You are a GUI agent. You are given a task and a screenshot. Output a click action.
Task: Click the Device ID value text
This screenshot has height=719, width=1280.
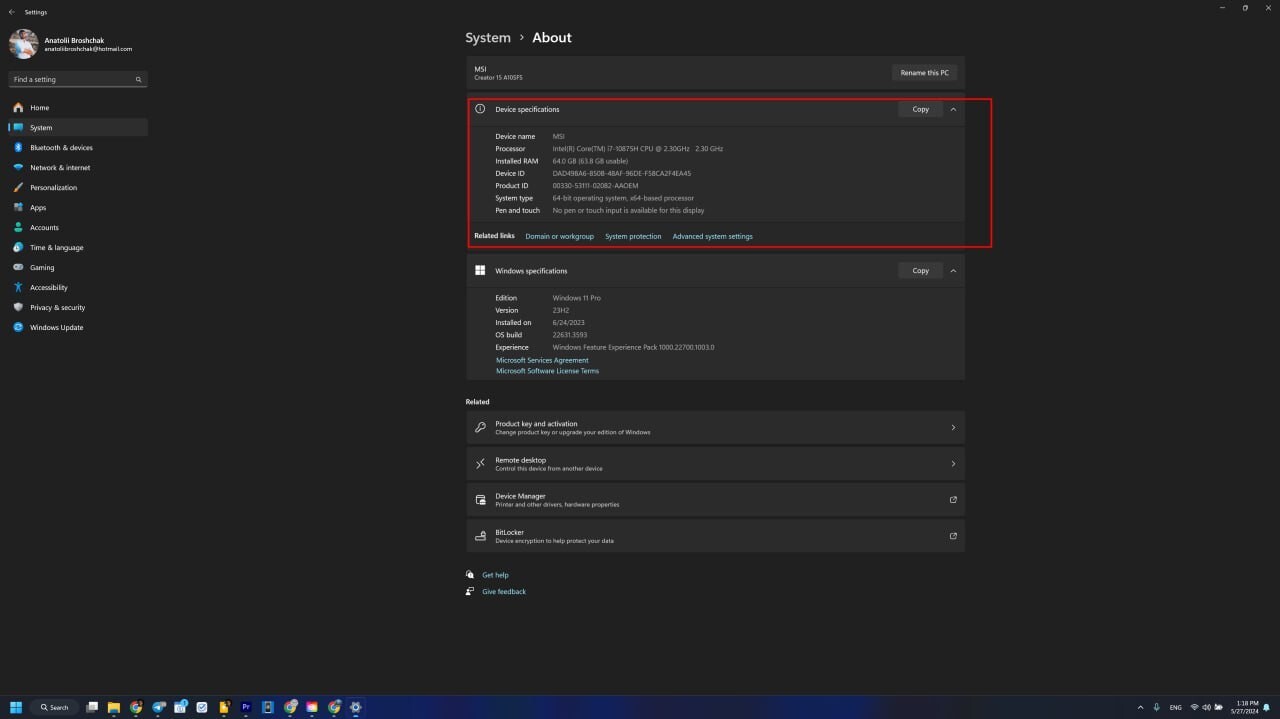(x=621, y=173)
